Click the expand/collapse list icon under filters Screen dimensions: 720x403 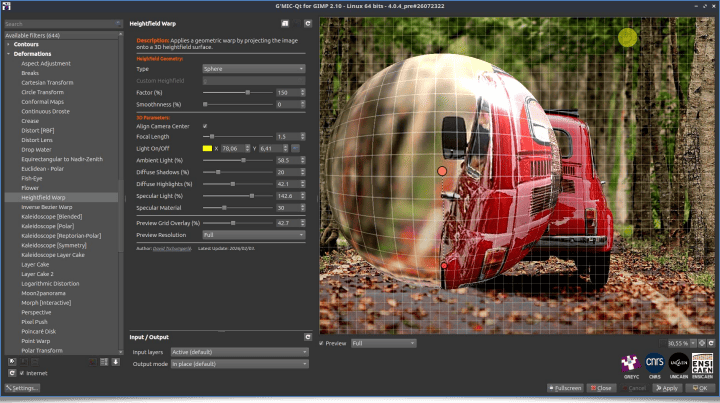tap(104, 362)
